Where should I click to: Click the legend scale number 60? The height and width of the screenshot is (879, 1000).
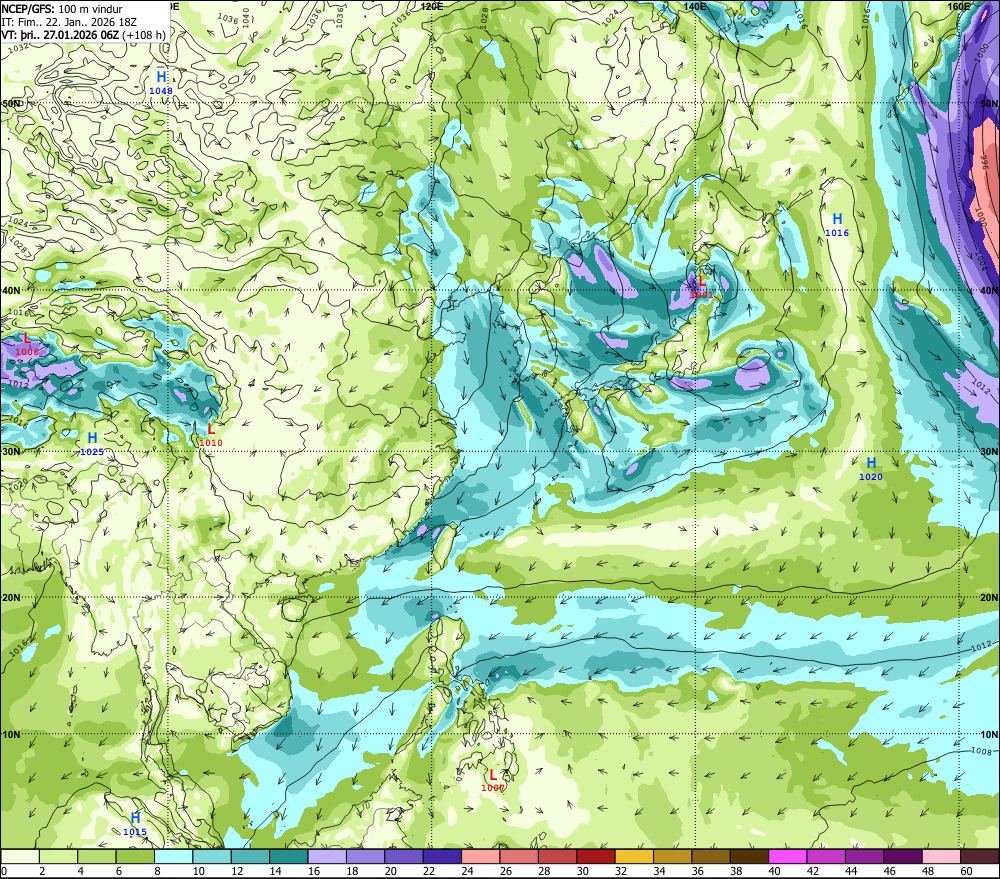[x=966, y=871]
